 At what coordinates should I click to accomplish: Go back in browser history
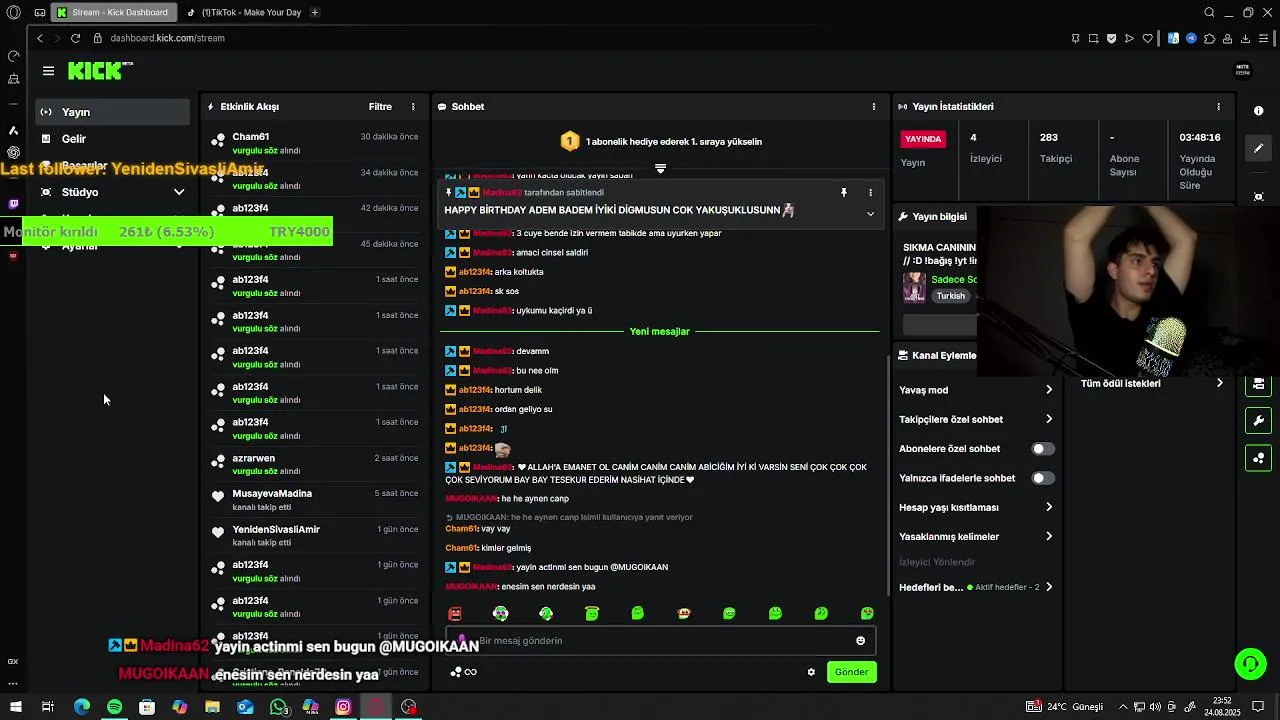tap(40, 38)
